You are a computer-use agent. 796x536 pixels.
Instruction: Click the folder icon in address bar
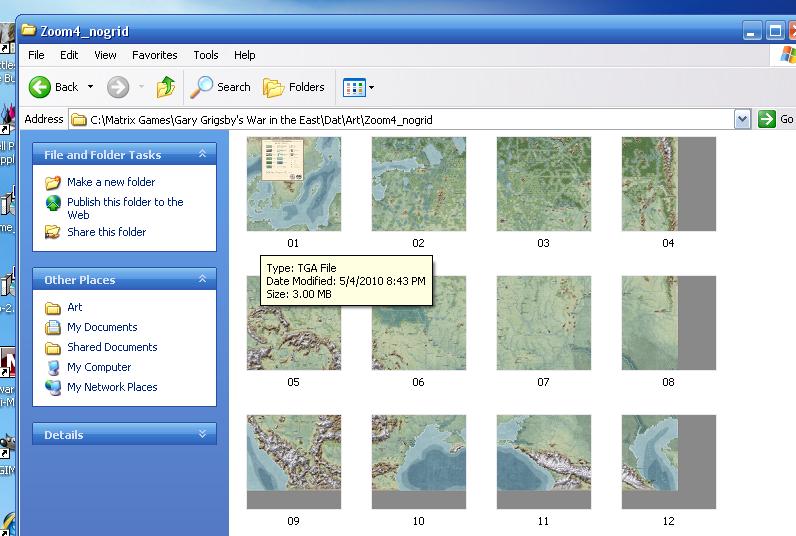[x=79, y=120]
